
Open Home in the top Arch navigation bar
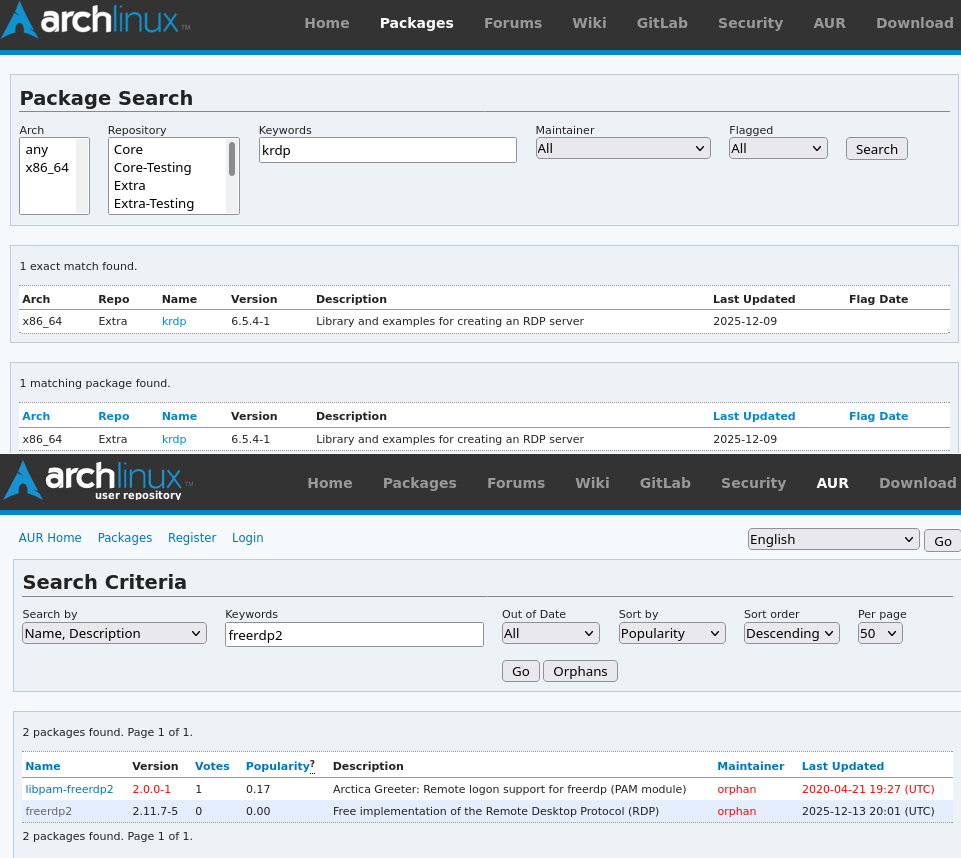[327, 23]
